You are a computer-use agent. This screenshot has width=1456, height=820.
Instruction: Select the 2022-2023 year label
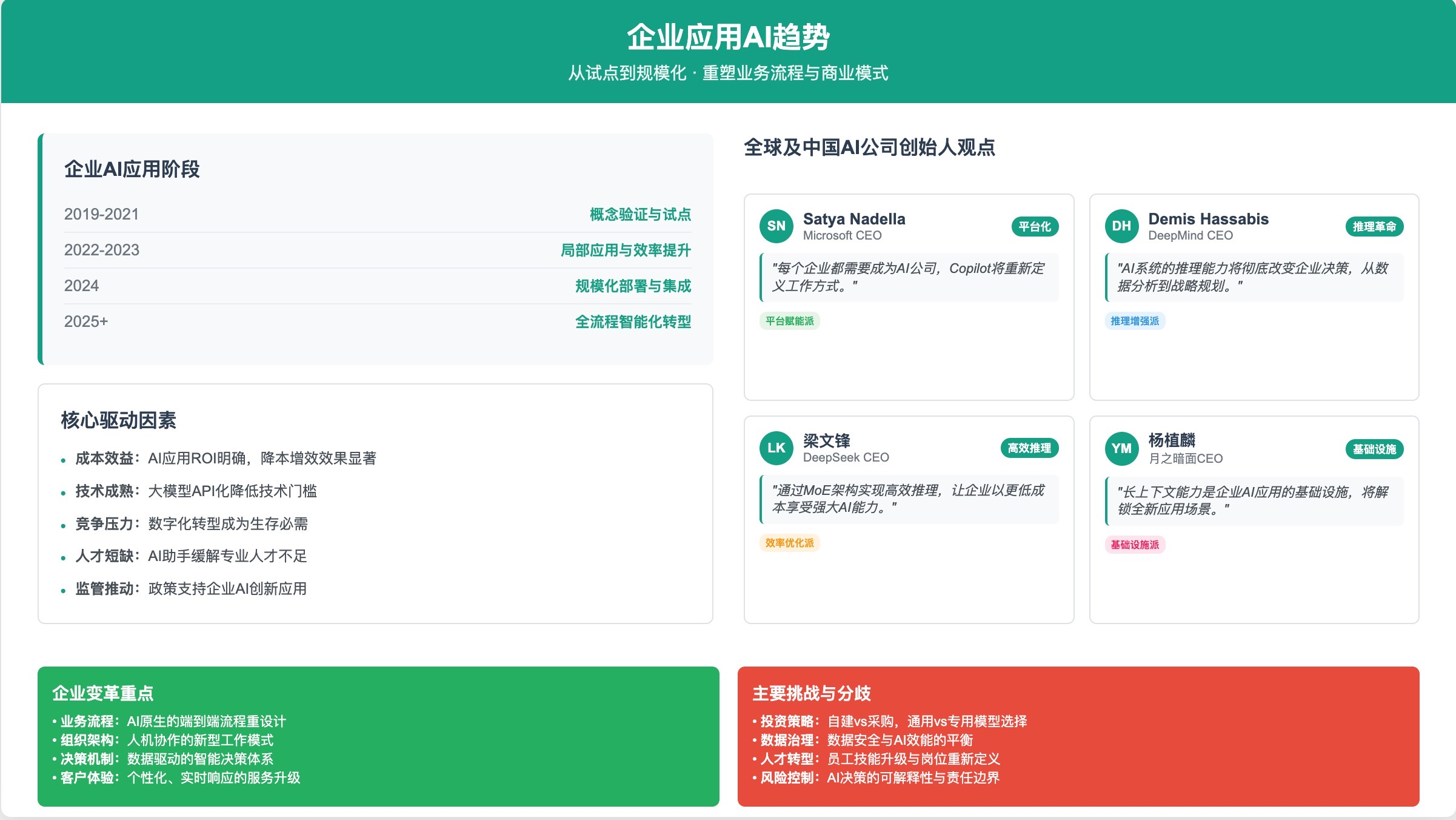point(102,250)
